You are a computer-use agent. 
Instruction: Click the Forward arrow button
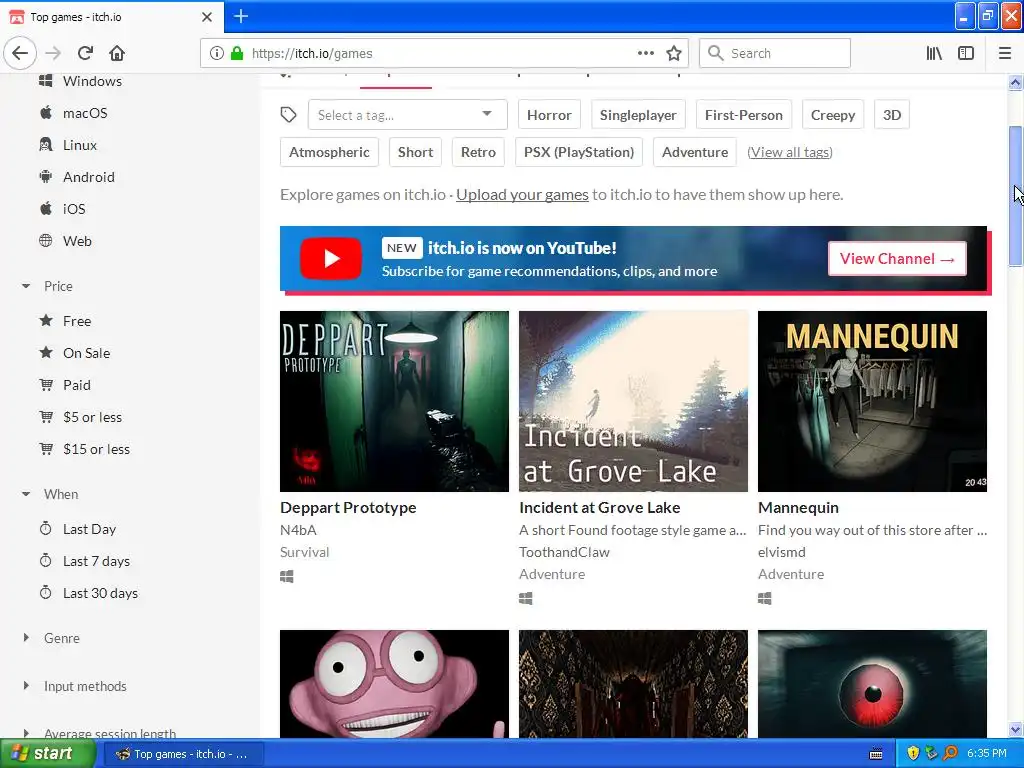54,53
